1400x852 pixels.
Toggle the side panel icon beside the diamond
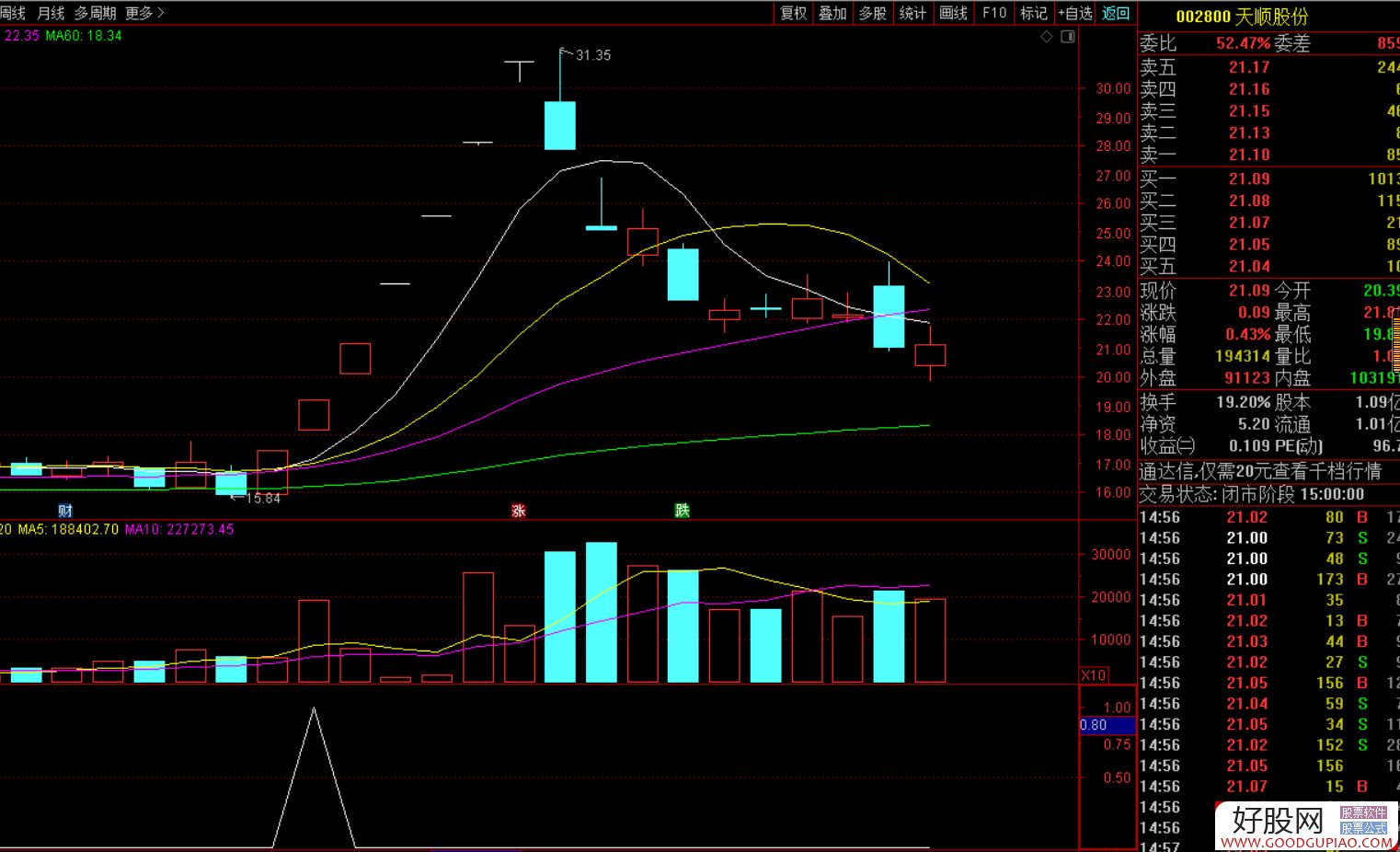tap(1067, 37)
